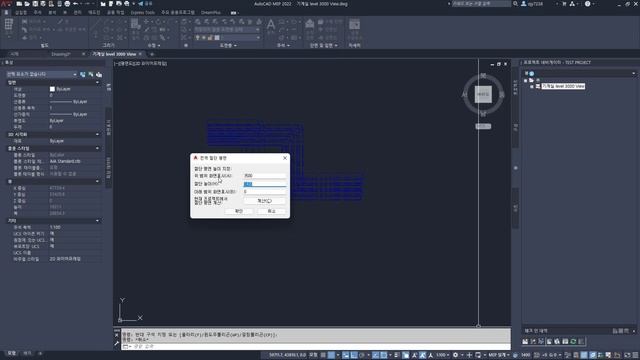Click the Quick Select icon in Properties palette header
The width and height of the screenshot is (640, 360).
[x=99, y=74]
